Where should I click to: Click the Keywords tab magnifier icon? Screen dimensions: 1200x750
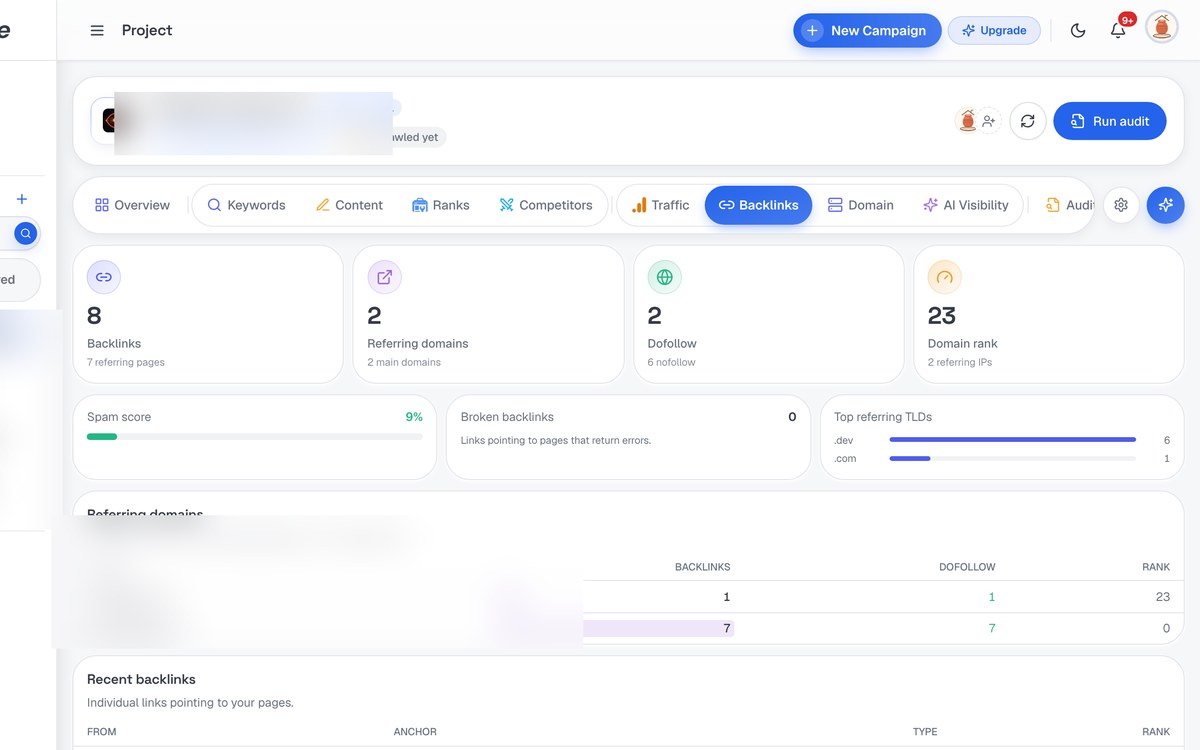(214, 205)
